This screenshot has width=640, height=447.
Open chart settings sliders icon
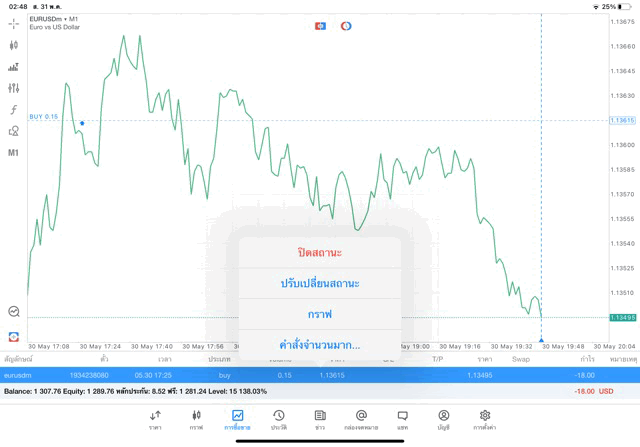point(14,88)
